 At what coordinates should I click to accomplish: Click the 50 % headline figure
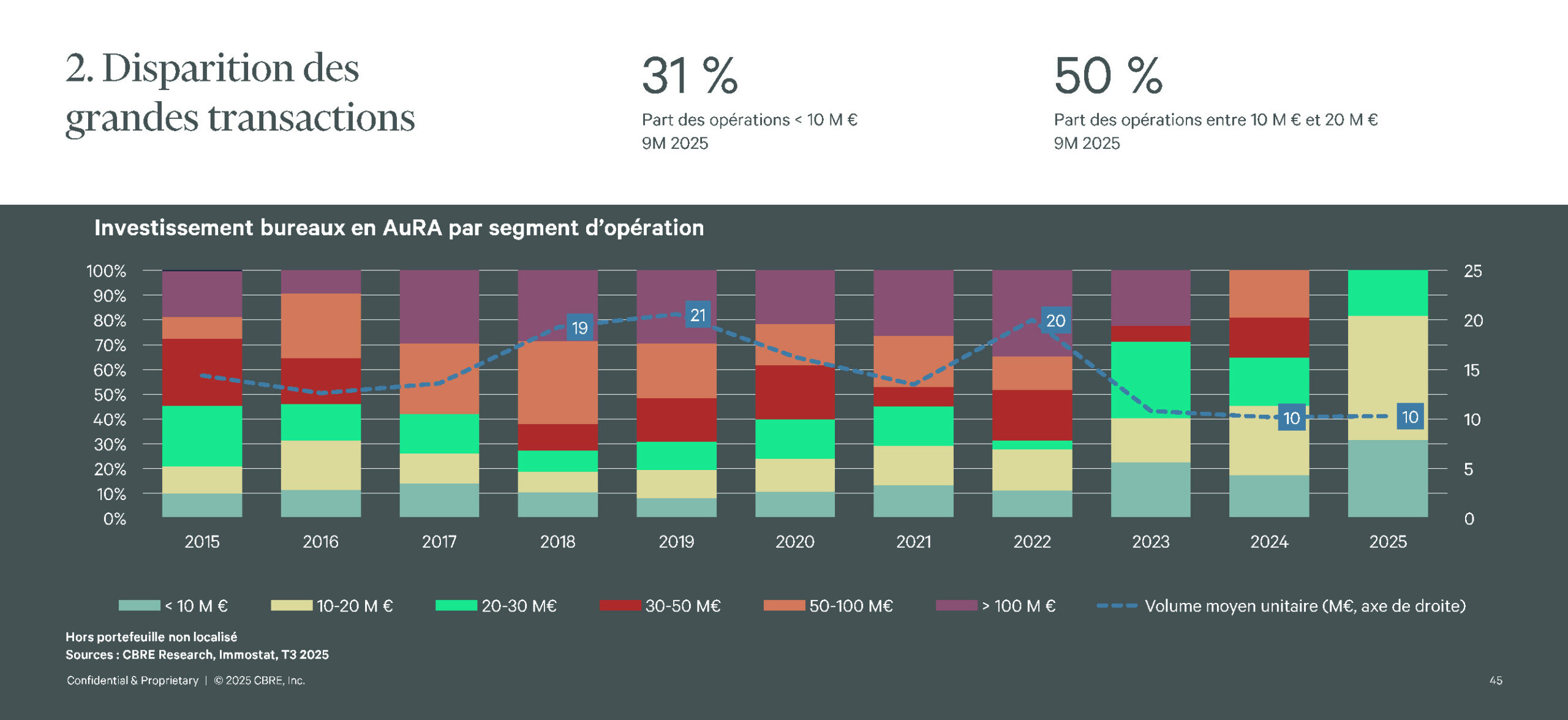1107,76
